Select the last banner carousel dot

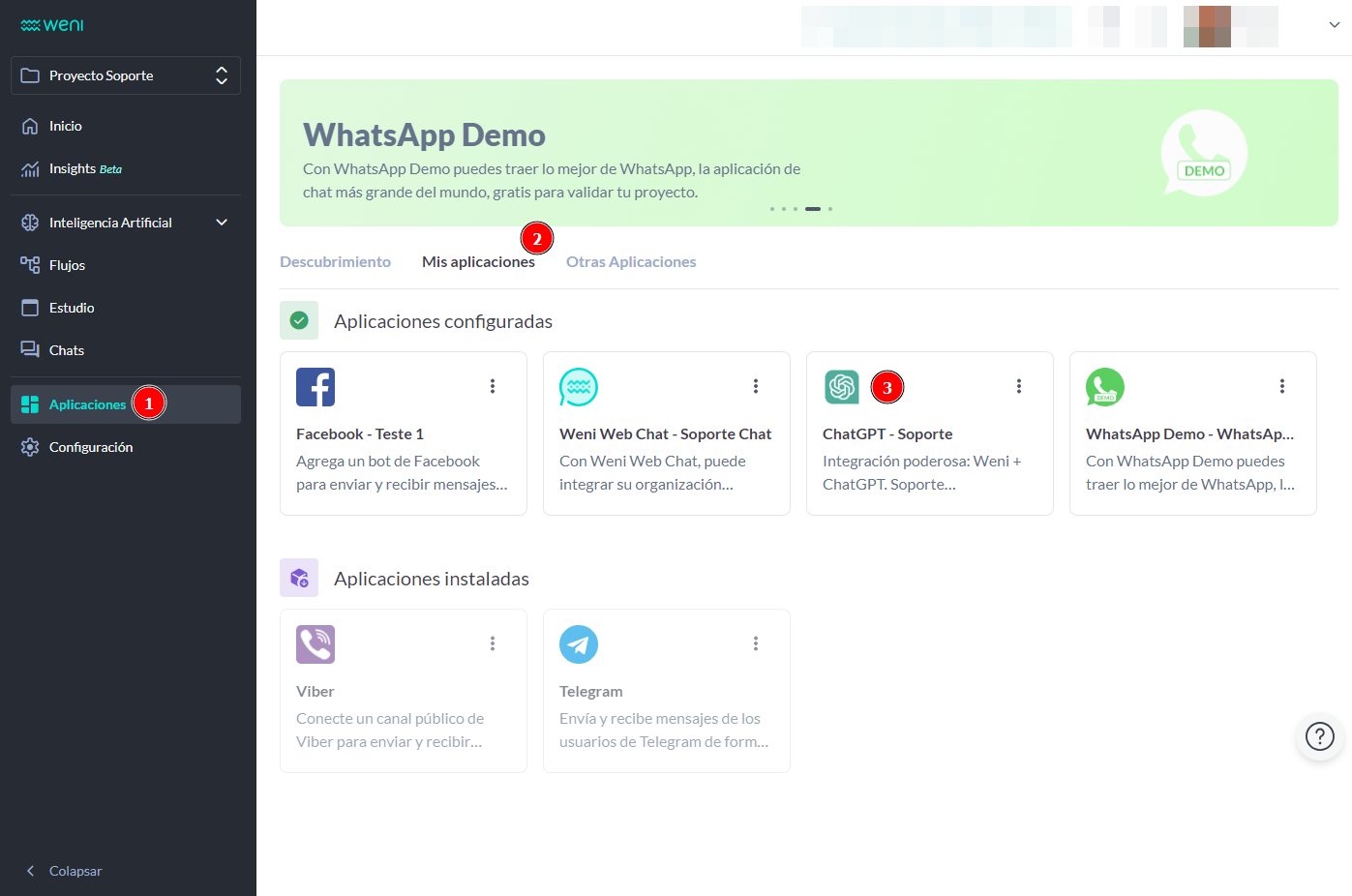(x=830, y=209)
